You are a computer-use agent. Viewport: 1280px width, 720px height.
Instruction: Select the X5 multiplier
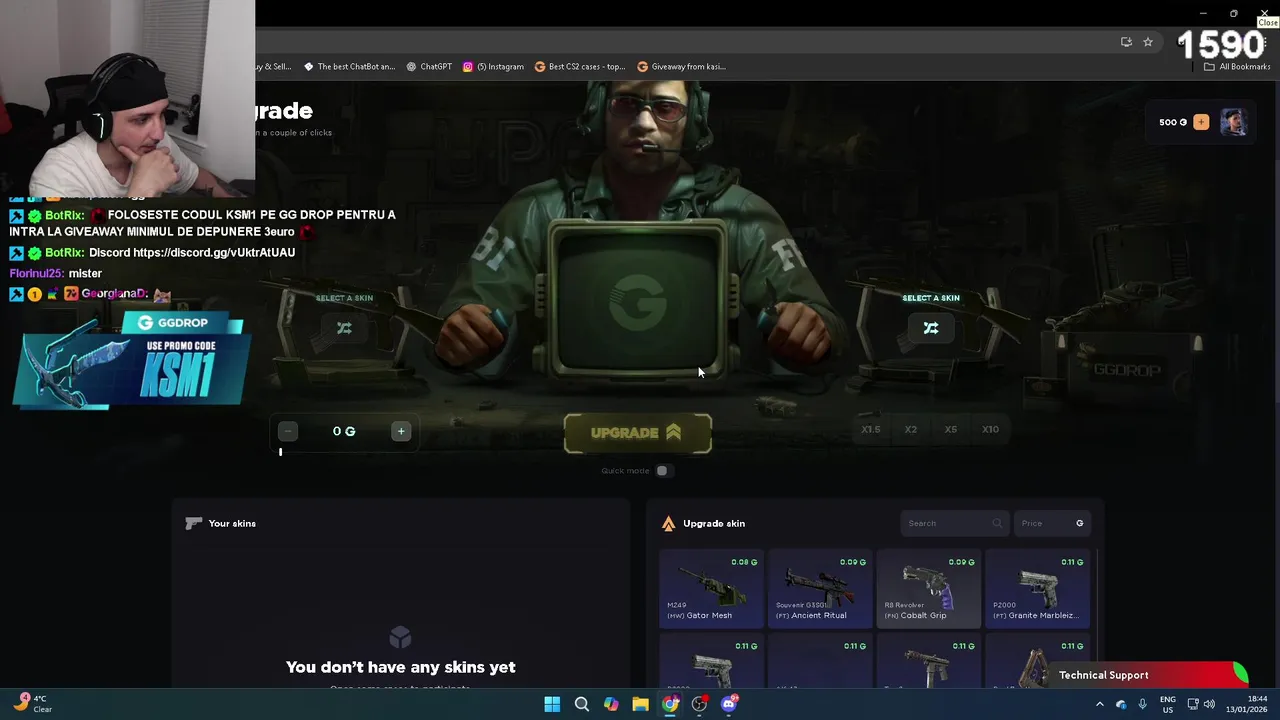950,430
